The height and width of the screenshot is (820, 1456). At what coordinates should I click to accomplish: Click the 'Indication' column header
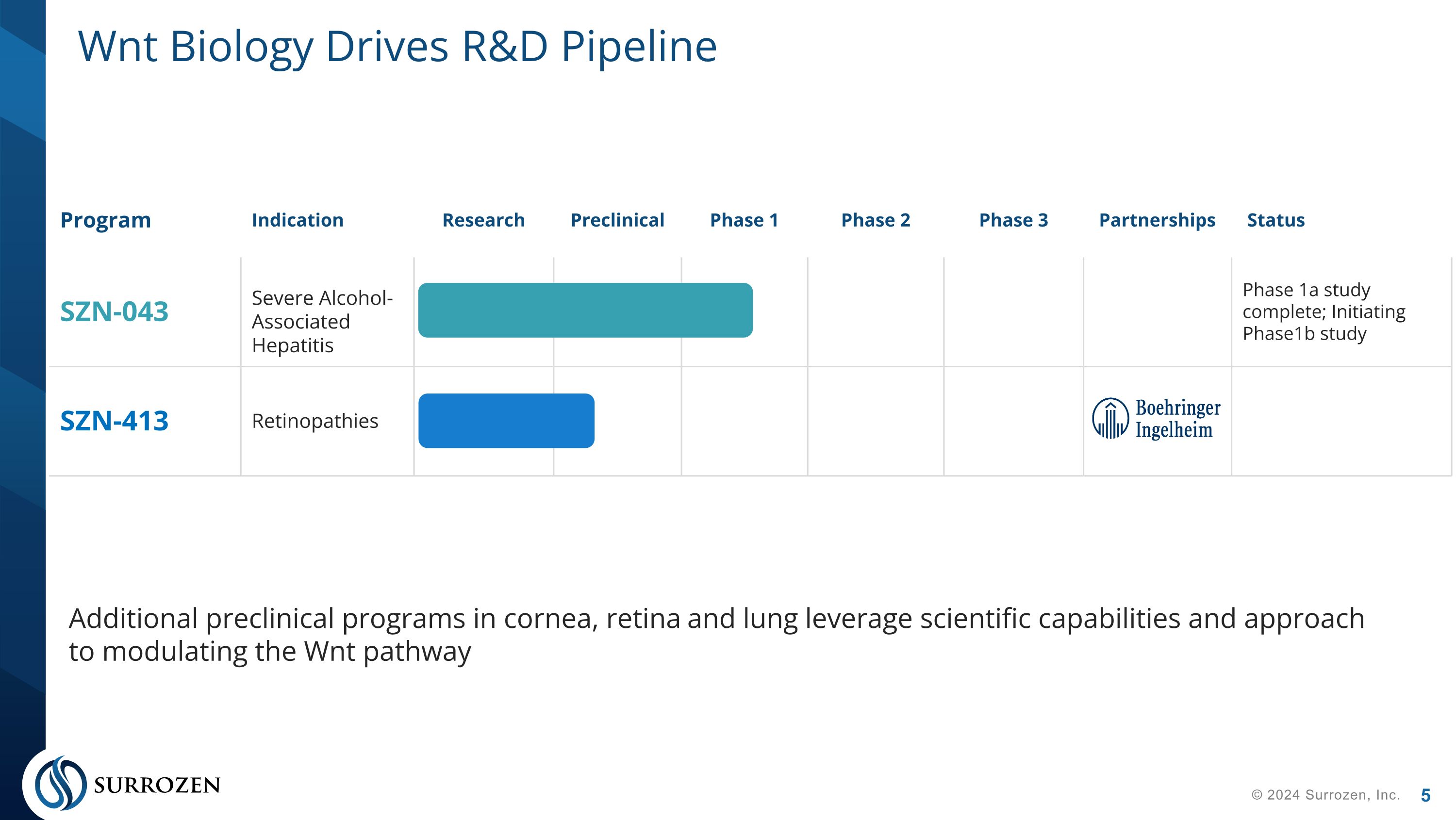(298, 220)
